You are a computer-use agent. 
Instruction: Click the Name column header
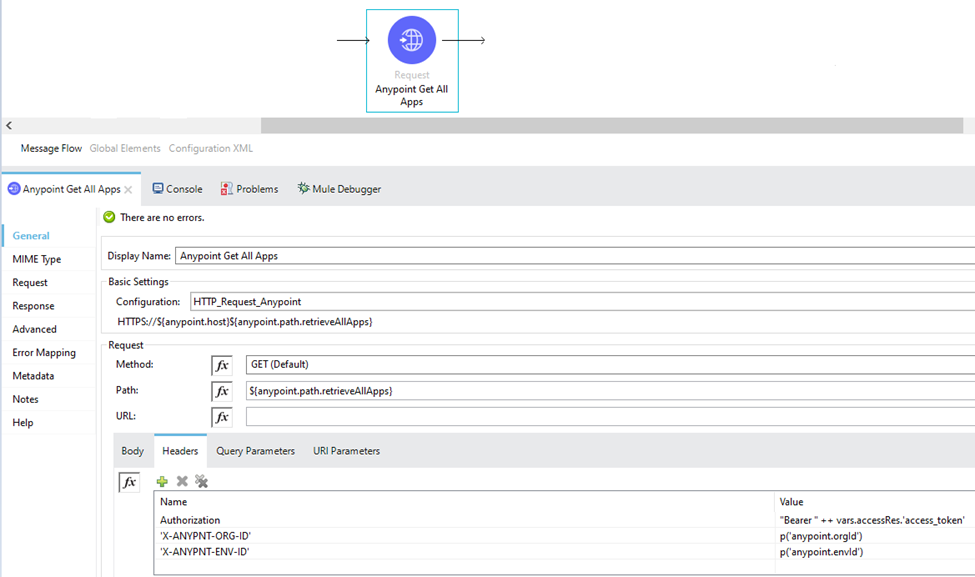[464, 502]
